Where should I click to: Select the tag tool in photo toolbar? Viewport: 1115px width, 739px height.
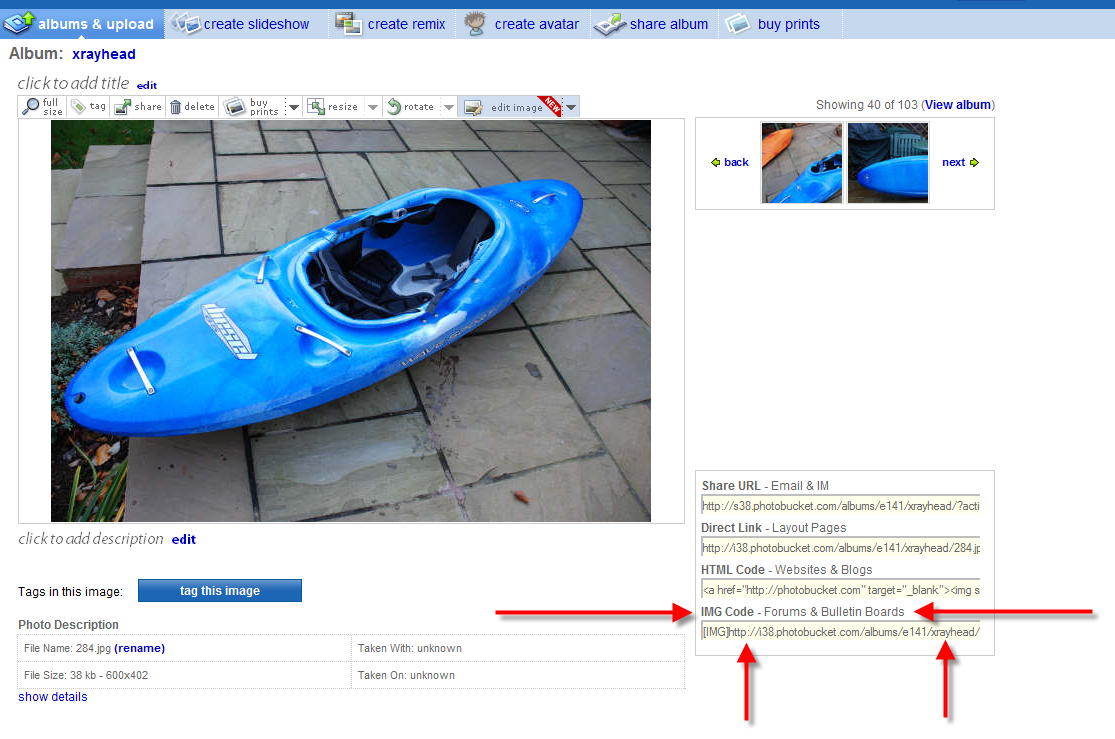78,107
